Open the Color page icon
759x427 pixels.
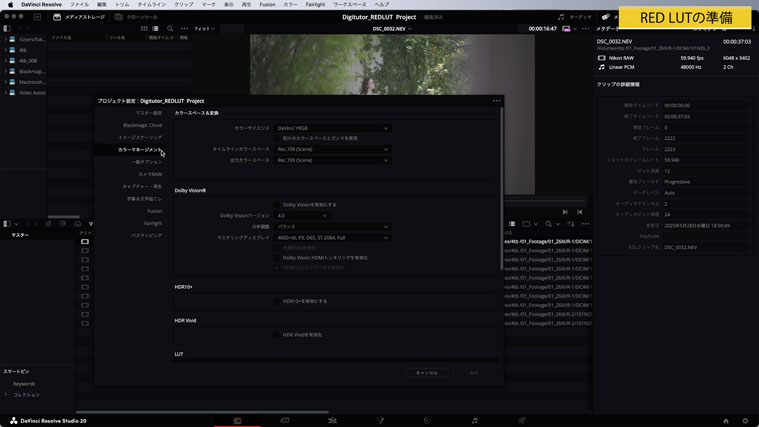(427, 420)
